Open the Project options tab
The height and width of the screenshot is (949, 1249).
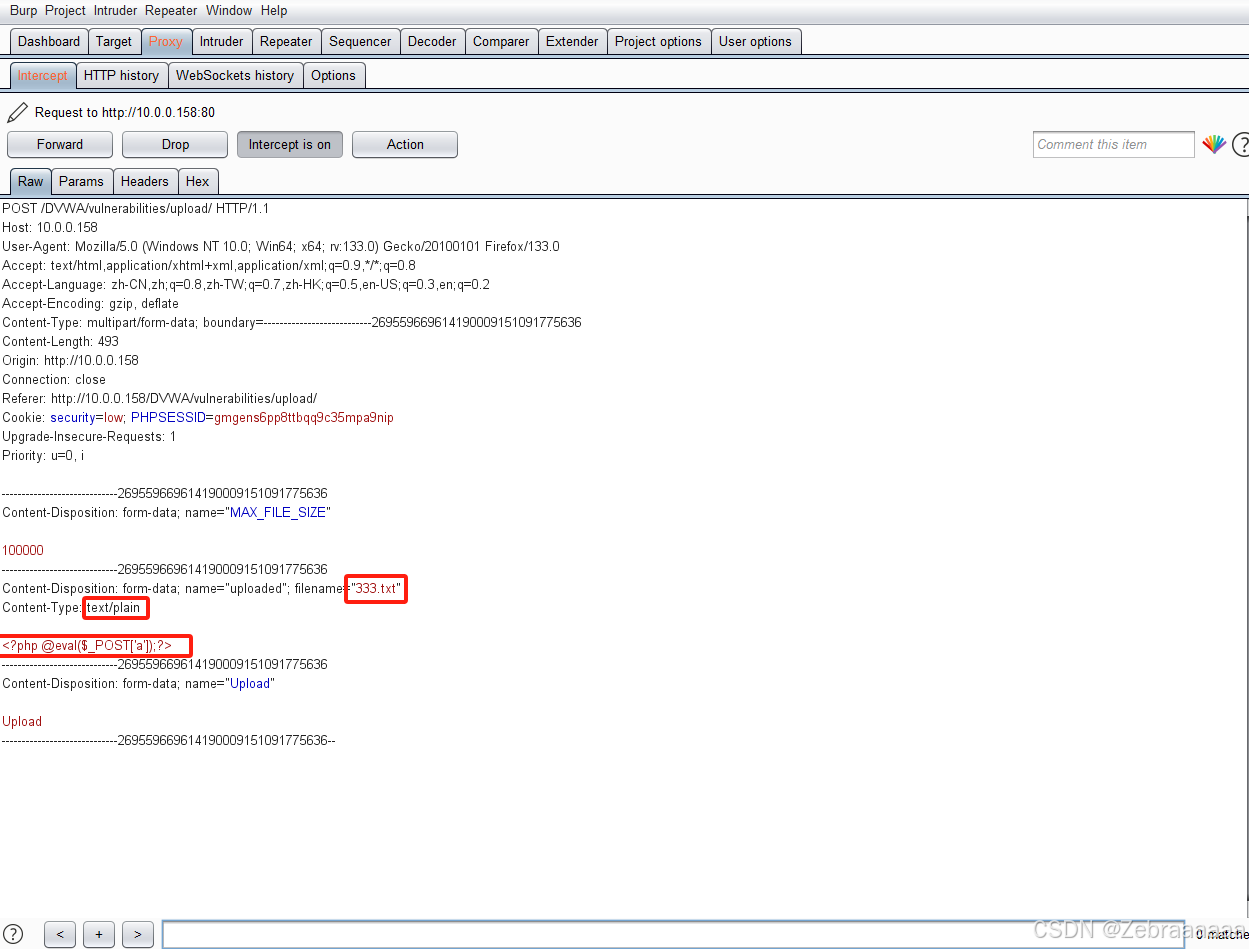coord(658,41)
